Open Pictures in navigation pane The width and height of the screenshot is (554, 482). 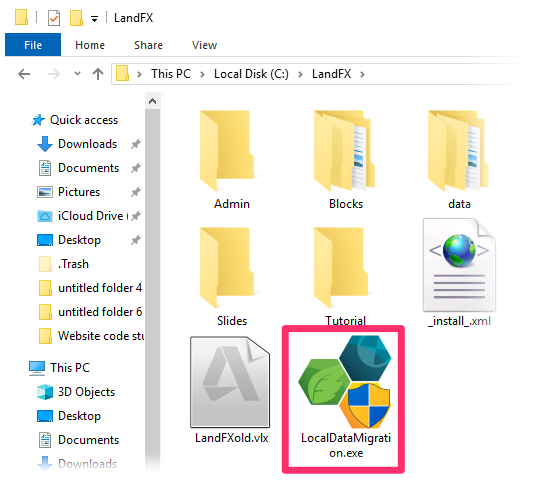click(79, 192)
